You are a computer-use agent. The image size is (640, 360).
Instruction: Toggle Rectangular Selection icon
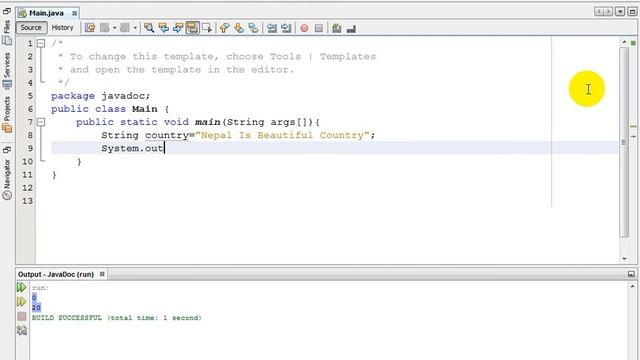(x=207, y=28)
